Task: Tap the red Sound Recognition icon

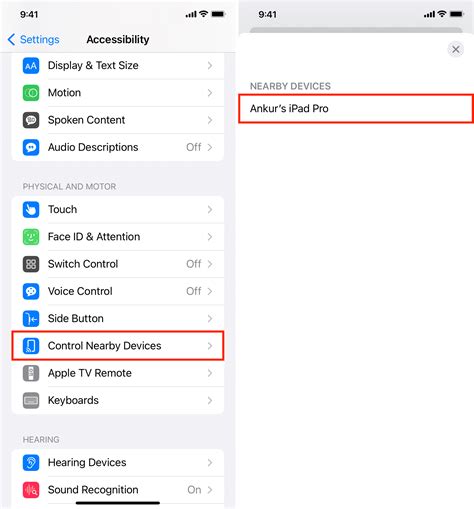Action: (x=31, y=490)
